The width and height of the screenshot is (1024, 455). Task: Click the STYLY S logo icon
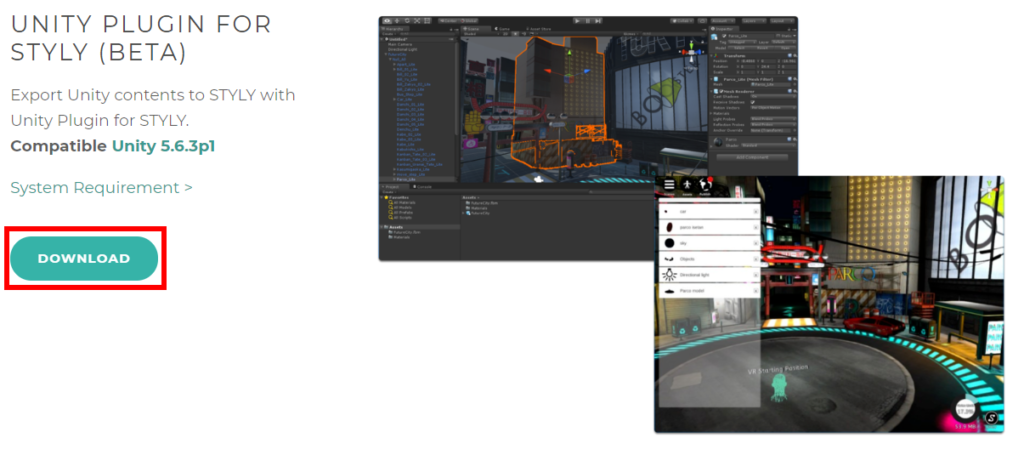coord(992,418)
